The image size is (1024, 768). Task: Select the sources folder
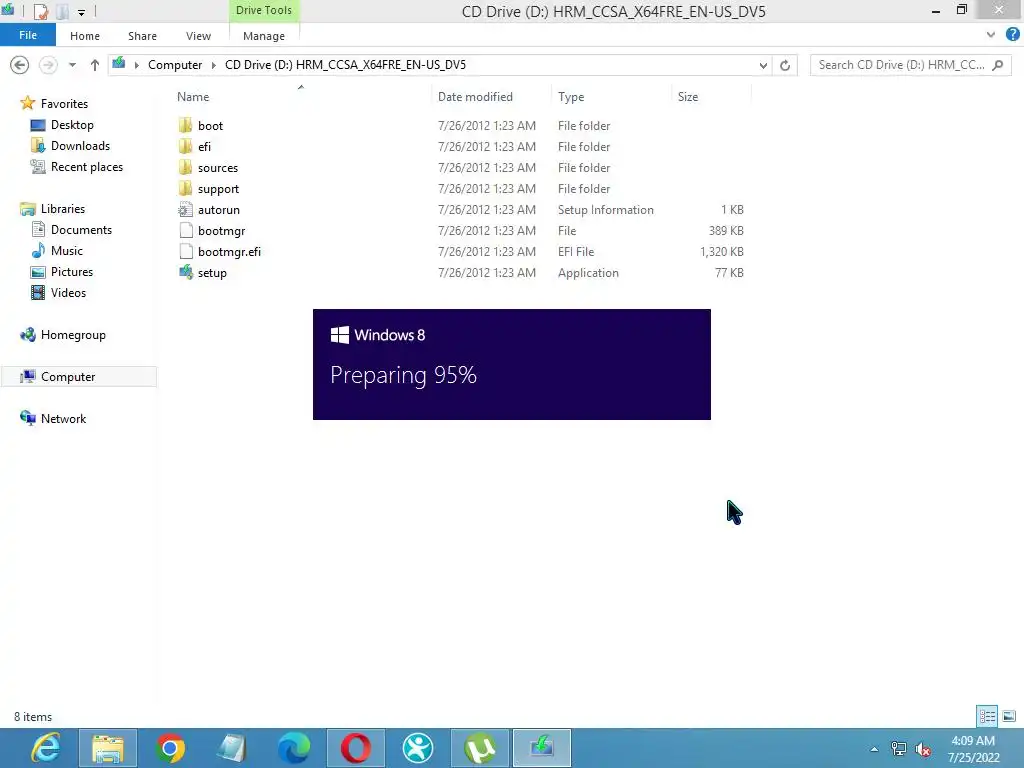tap(217, 168)
